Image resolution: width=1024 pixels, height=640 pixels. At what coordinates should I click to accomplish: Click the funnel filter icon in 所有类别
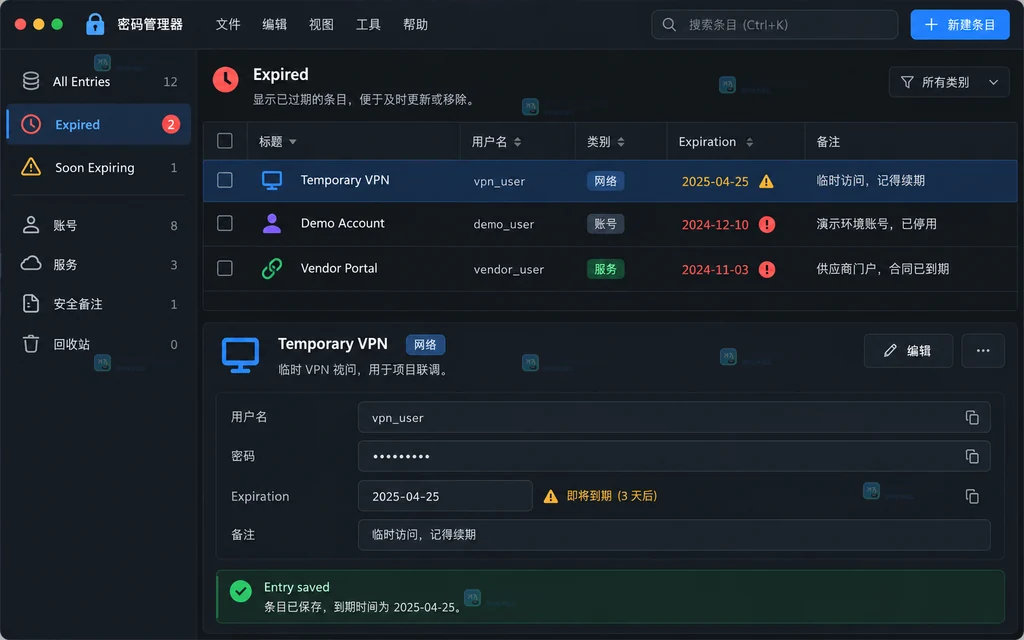[x=907, y=82]
